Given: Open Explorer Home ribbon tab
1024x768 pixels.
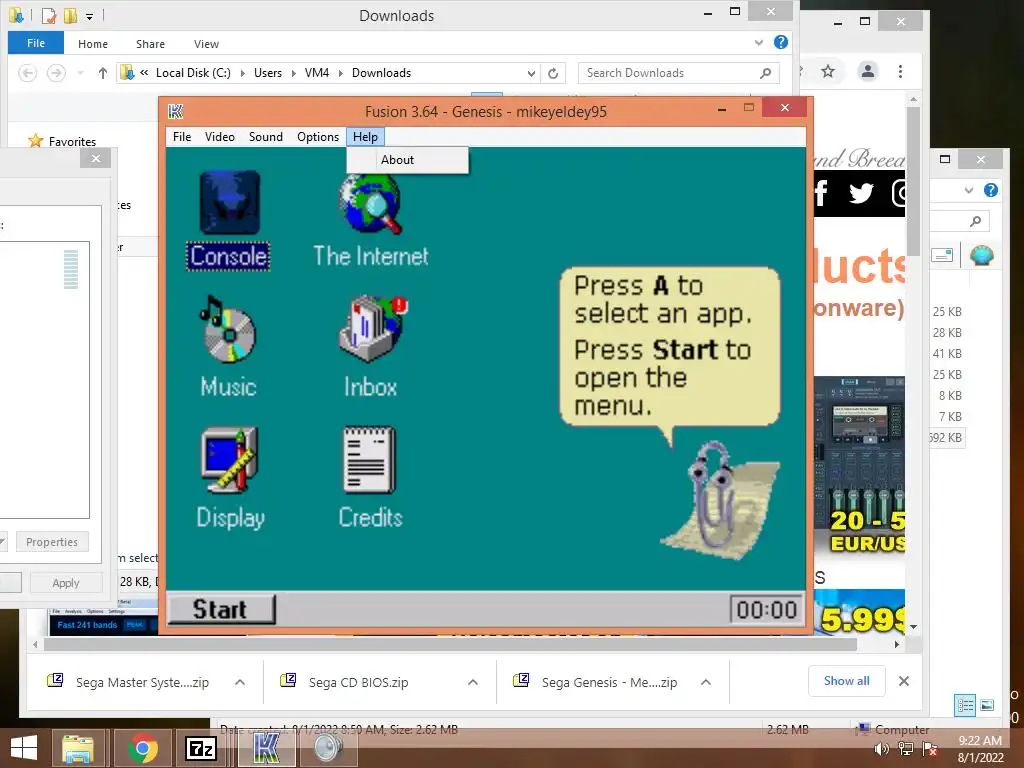Looking at the screenshot, I should click(x=93, y=44).
